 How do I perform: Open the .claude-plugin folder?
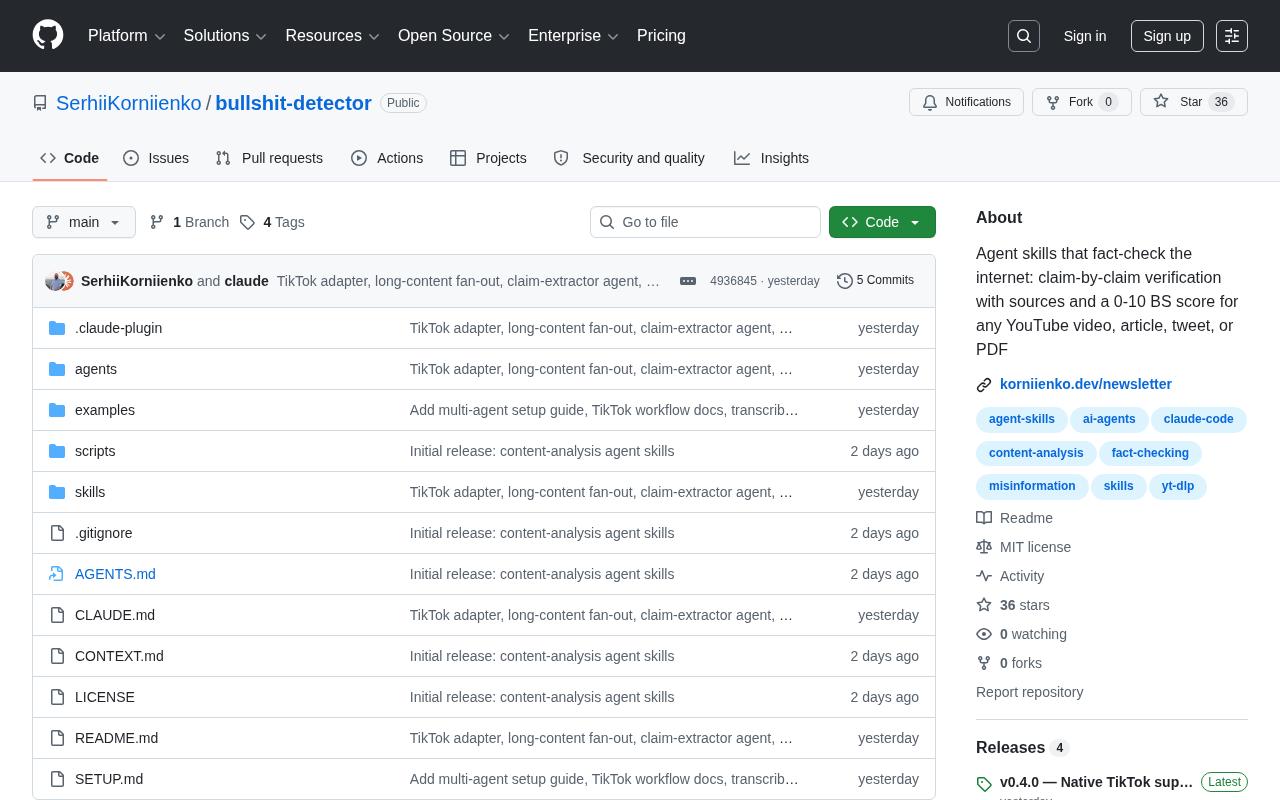(x=118, y=328)
